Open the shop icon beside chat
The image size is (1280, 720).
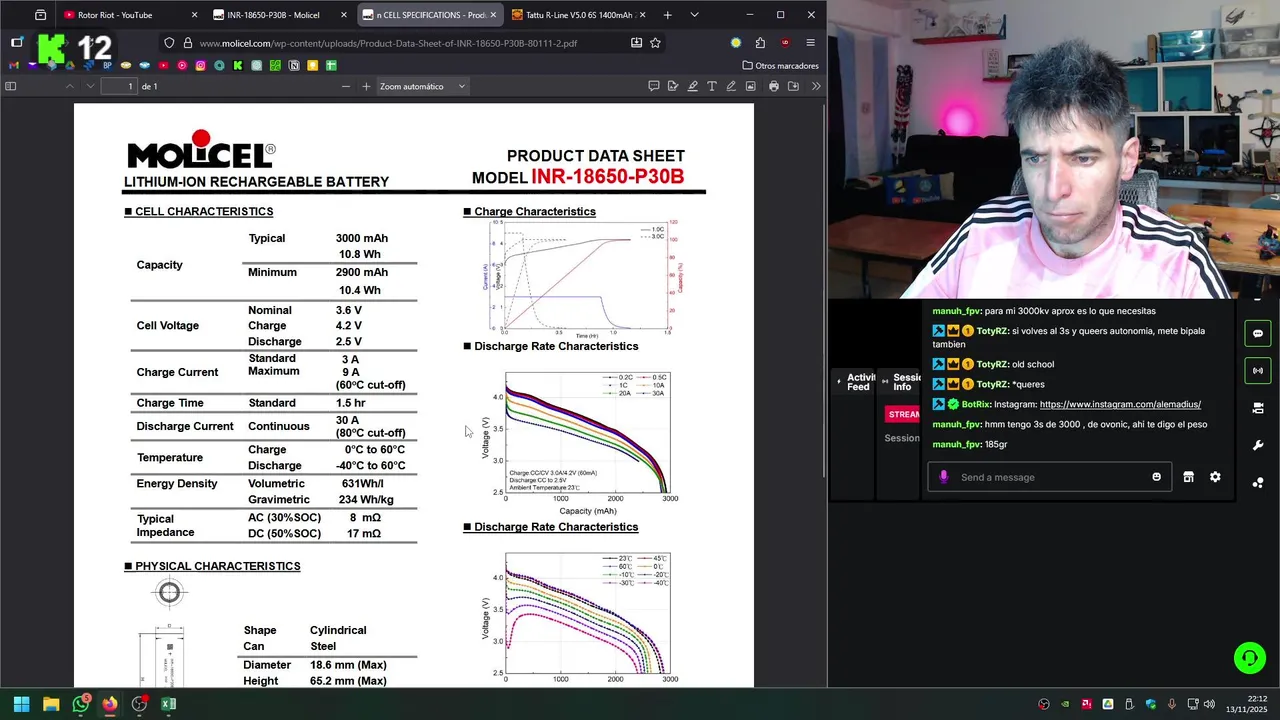pyautogui.click(x=1188, y=477)
